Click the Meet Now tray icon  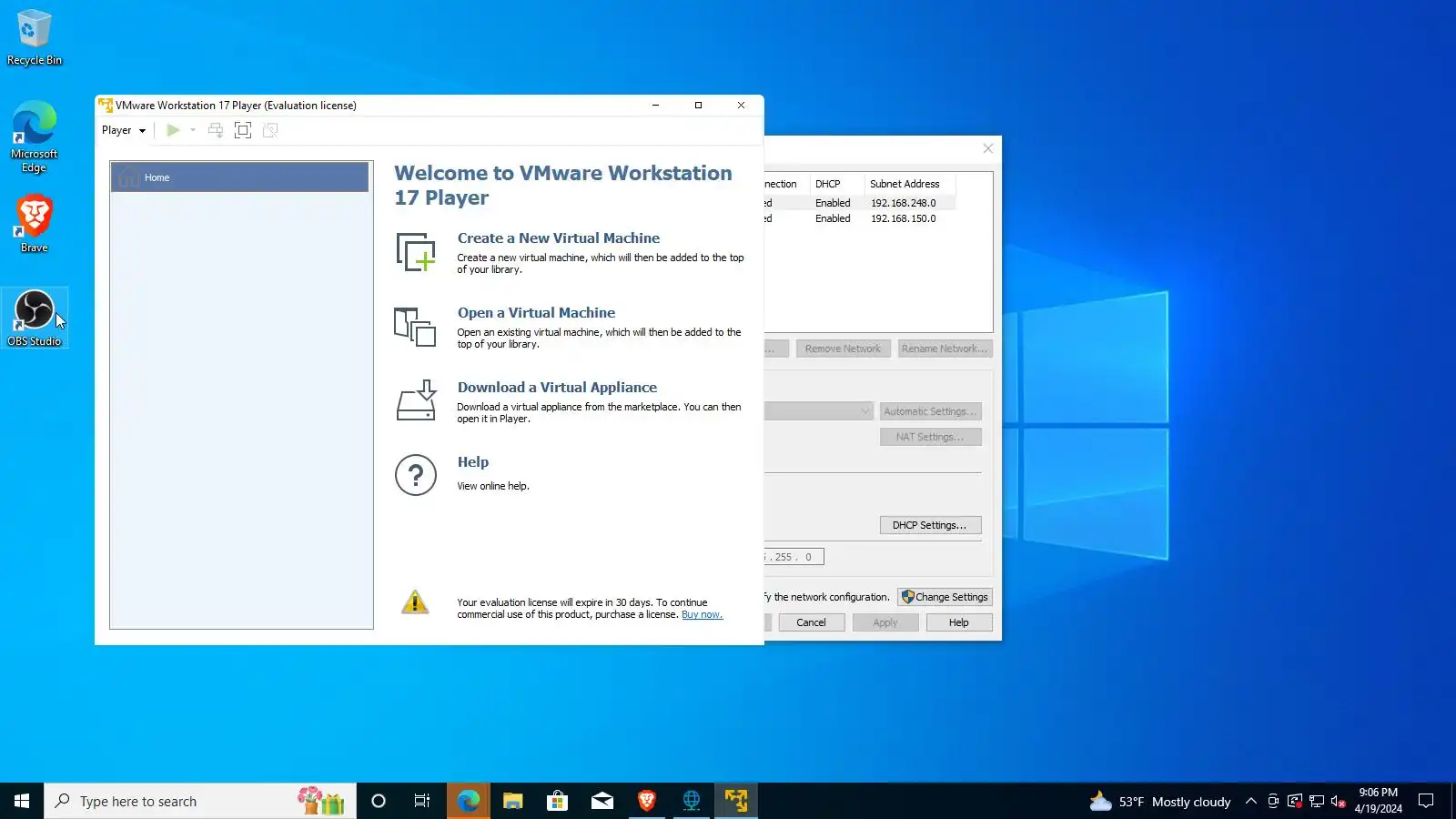pyautogui.click(x=1273, y=801)
